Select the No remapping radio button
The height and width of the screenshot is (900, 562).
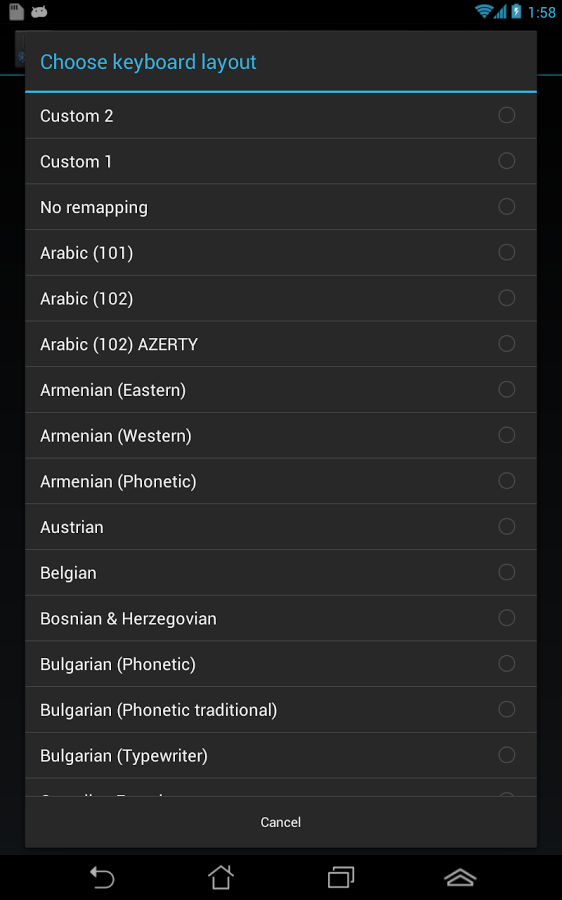[506, 207]
